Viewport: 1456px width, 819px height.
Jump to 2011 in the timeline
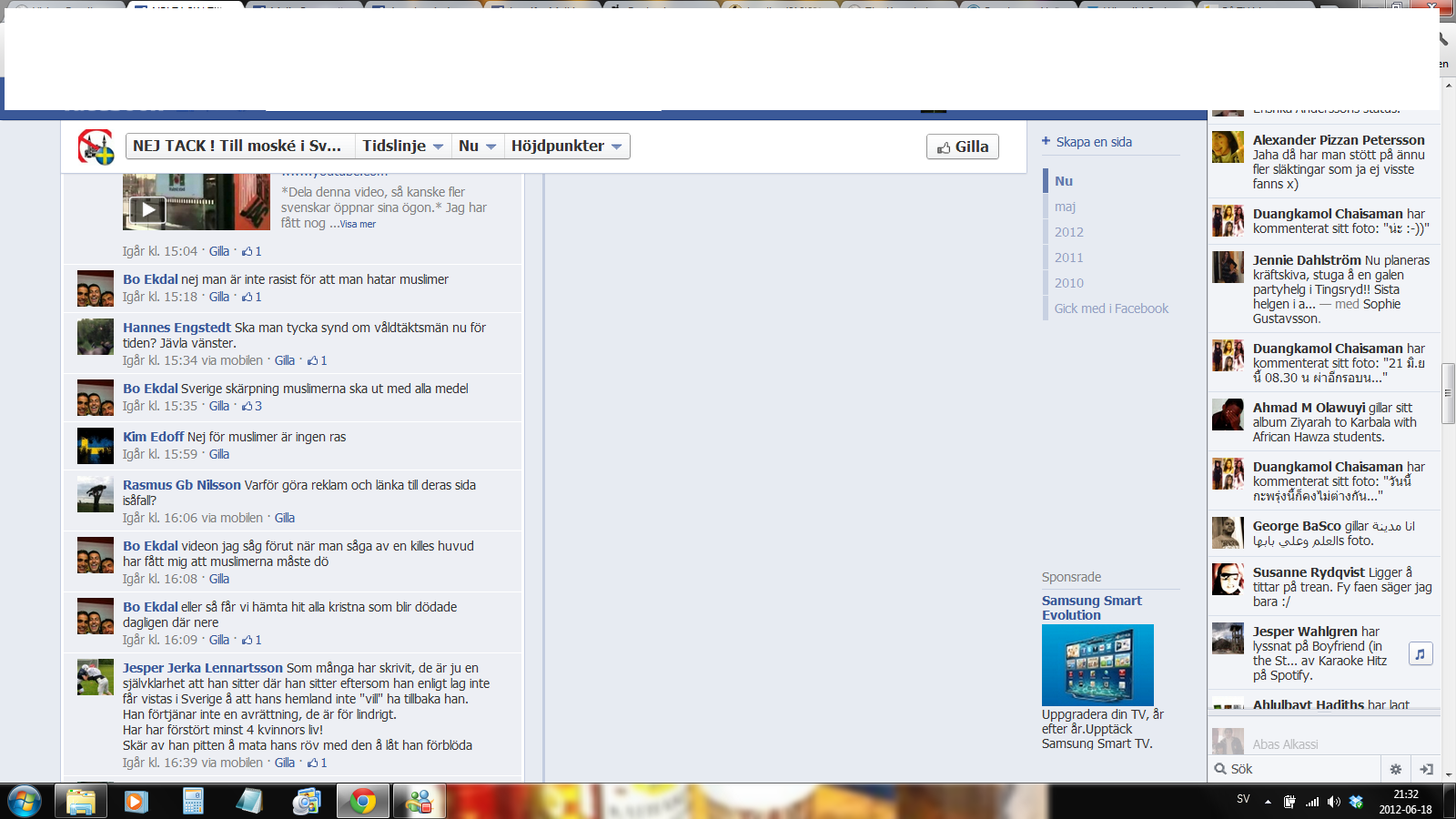[x=1069, y=258]
